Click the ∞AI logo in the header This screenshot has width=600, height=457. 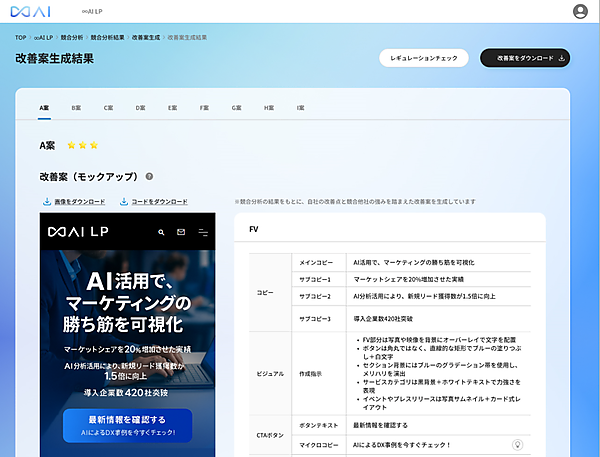(x=30, y=11)
